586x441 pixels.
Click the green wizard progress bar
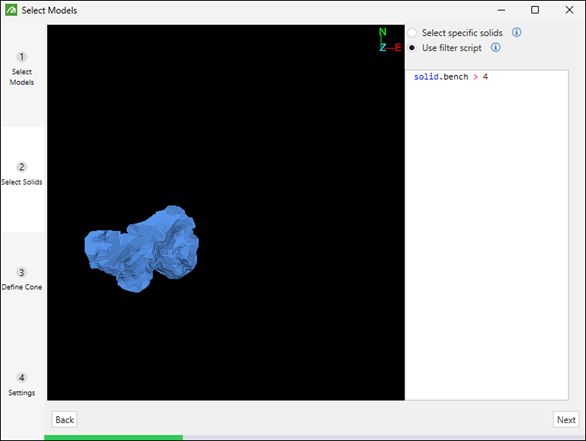point(114,437)
